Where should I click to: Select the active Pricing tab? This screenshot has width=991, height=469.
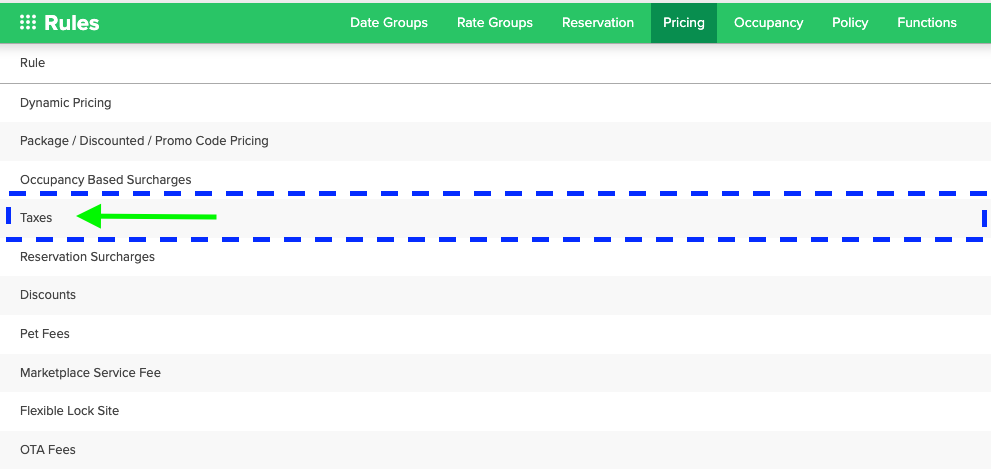(x=684, y=22)
